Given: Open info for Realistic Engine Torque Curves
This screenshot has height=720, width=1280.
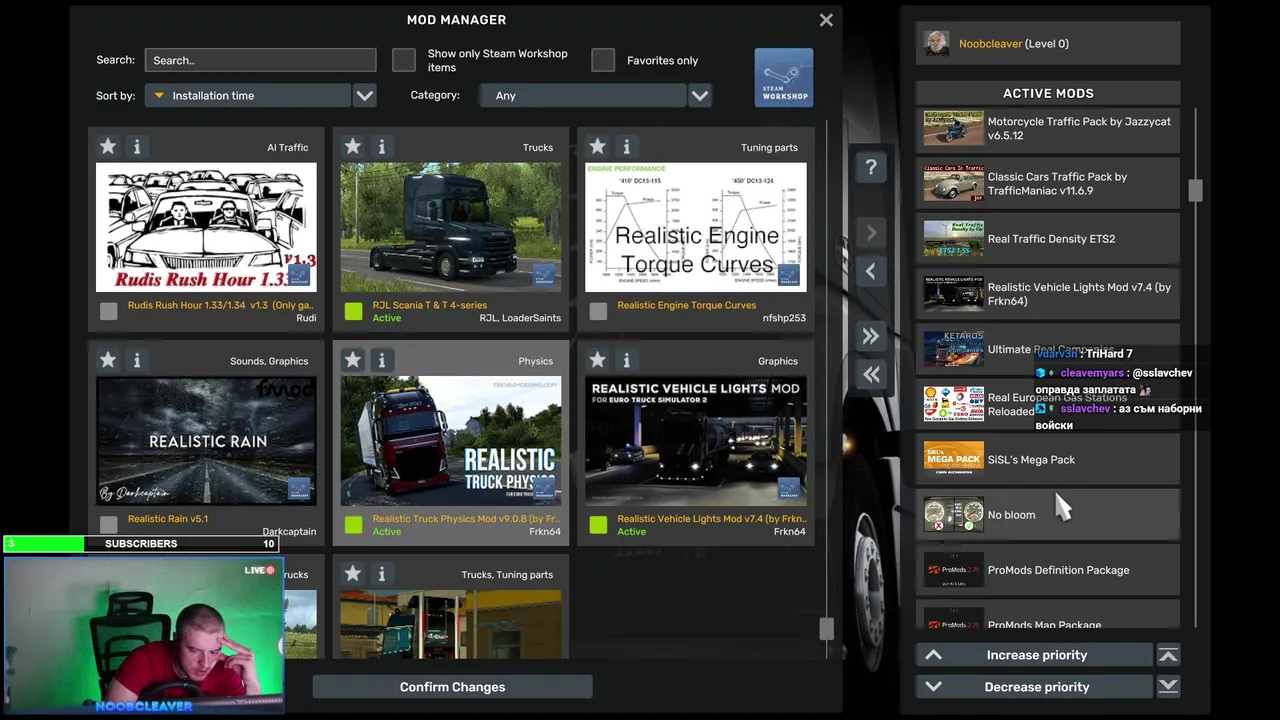Looking at the screenshot, I should point(626,146).
